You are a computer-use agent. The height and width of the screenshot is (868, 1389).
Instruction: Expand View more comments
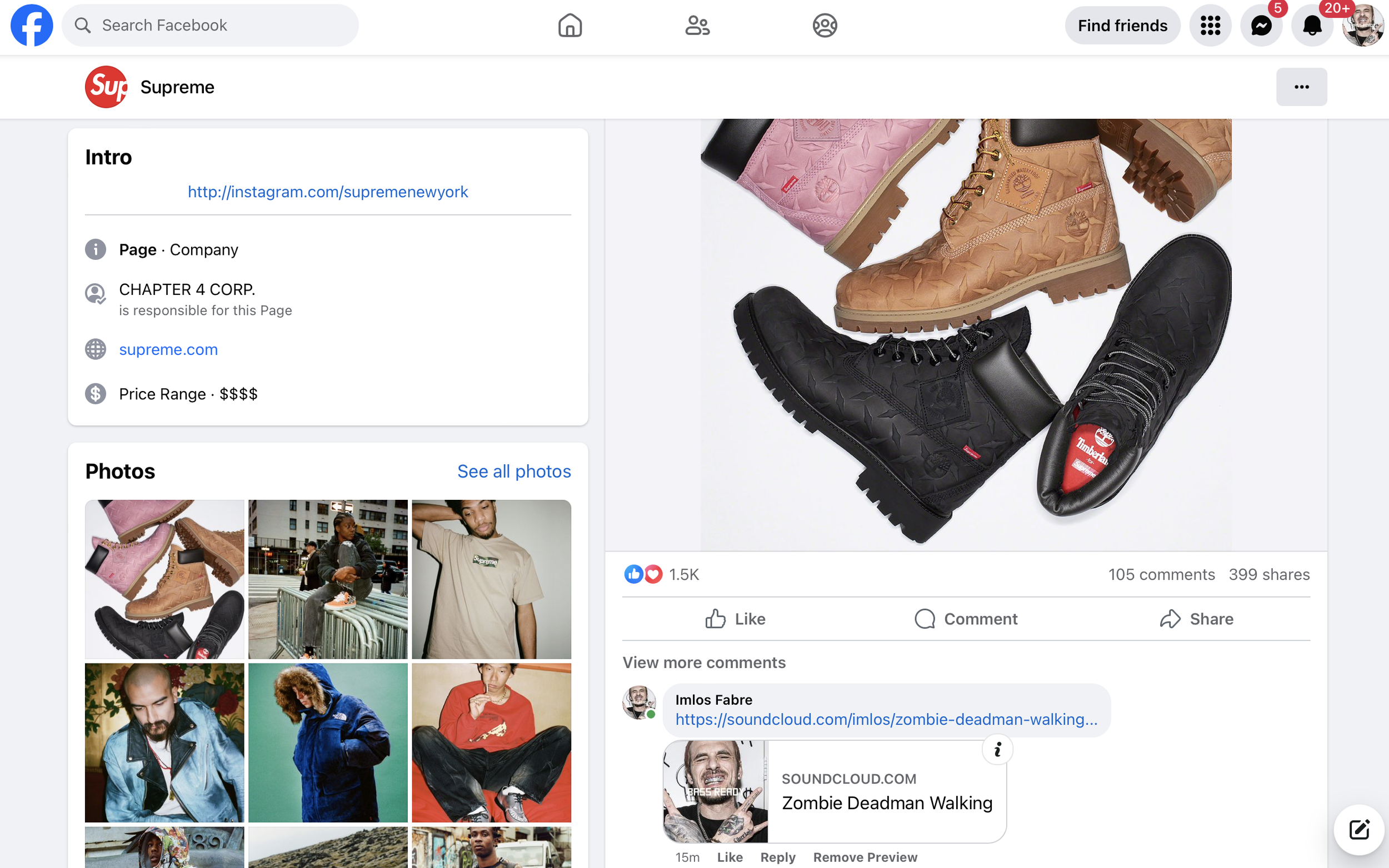pos(704,663)
